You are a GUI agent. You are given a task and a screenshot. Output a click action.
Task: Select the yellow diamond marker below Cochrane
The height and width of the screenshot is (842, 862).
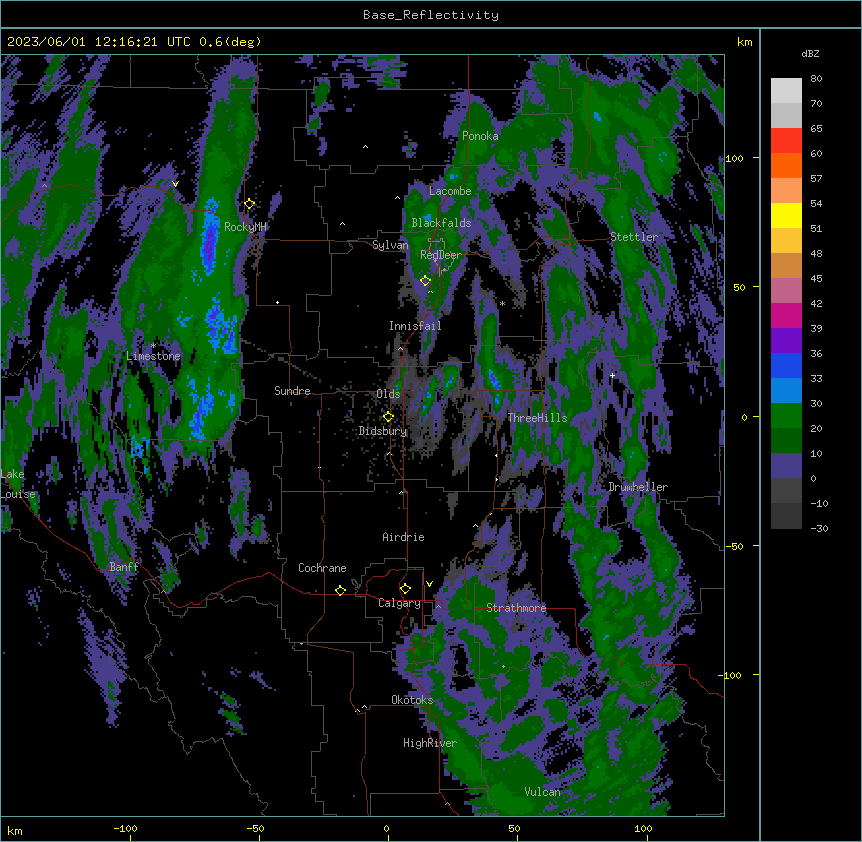click(x=340, y=590)
